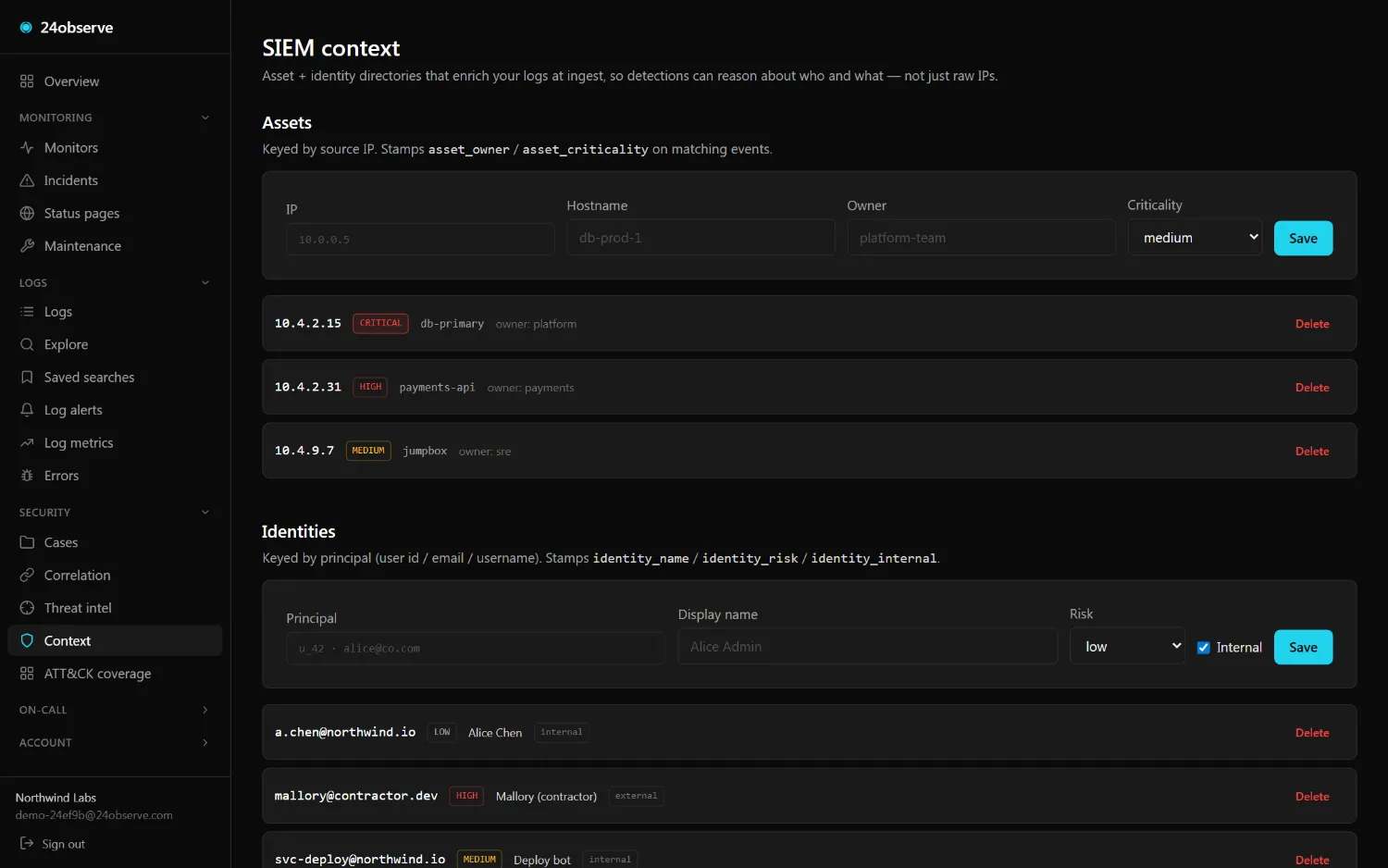Click the Northwind Labs workspace name
The image size is (1388, 868).
pos(56,798)
